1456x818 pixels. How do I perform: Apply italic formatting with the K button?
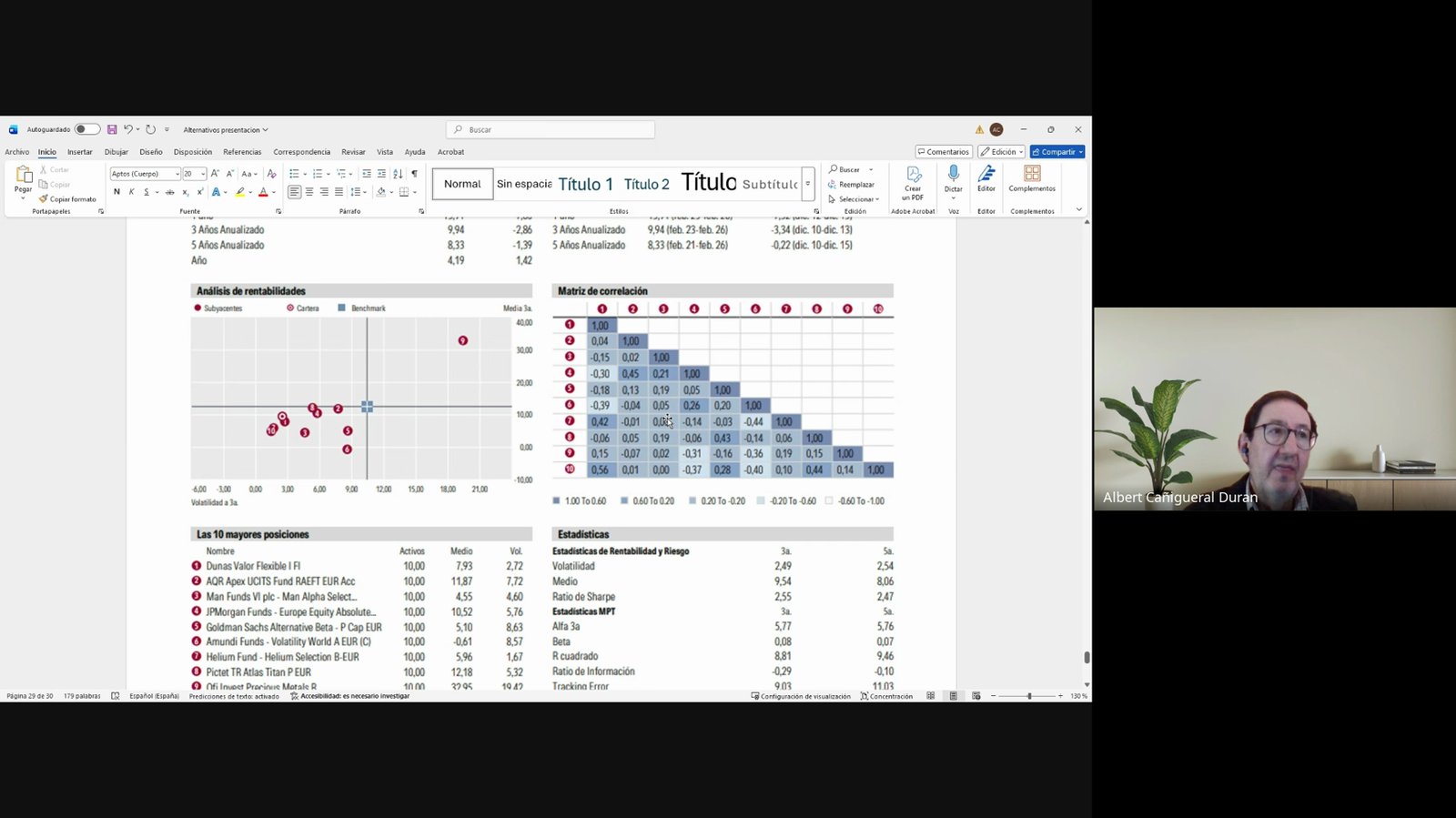(x=132, y=192)
